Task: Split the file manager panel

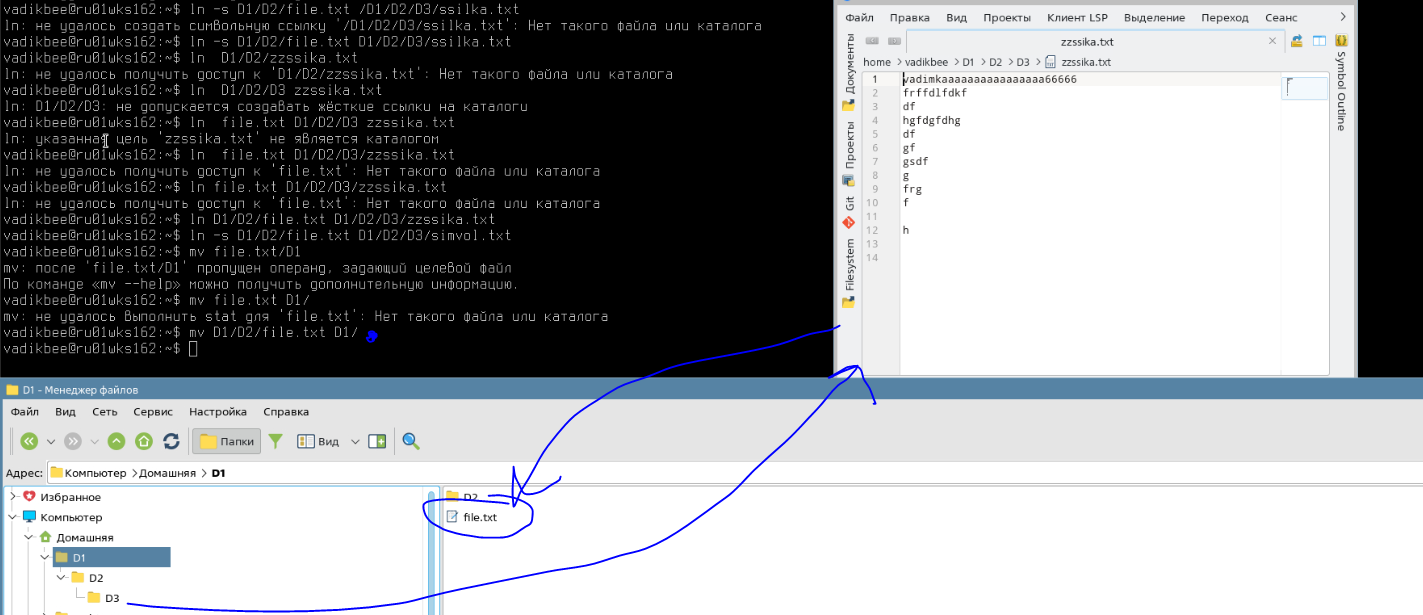Action: point(377,441)
